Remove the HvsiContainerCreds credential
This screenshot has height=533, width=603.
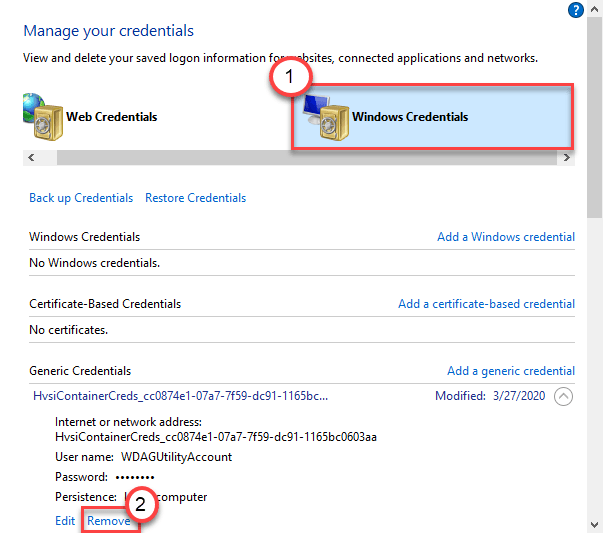[108, 521]
